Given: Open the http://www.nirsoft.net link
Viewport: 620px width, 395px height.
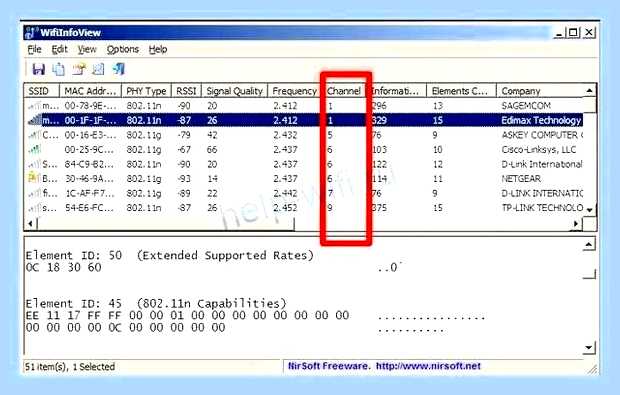Looking at the screenshot, I should point(428,366).
